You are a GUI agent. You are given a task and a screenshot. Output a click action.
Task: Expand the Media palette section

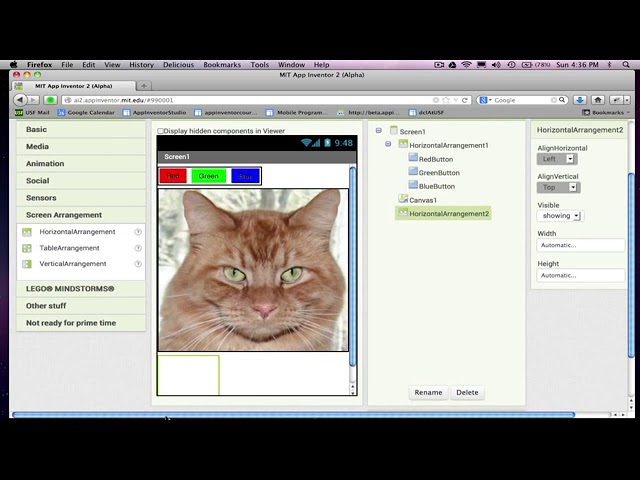tap(81, 147)
